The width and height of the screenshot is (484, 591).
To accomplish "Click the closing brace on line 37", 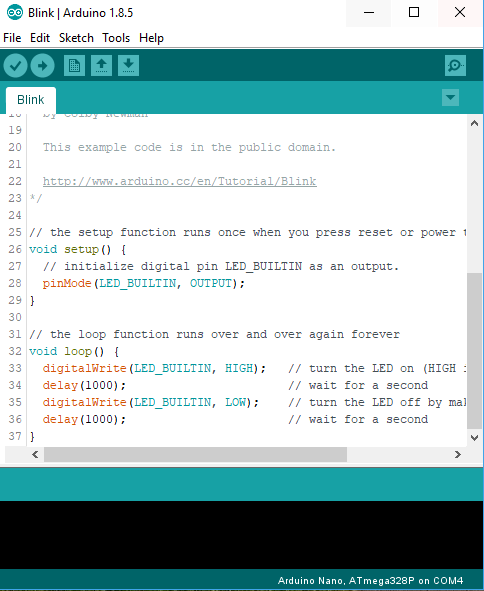I will (x=32, y=436).
